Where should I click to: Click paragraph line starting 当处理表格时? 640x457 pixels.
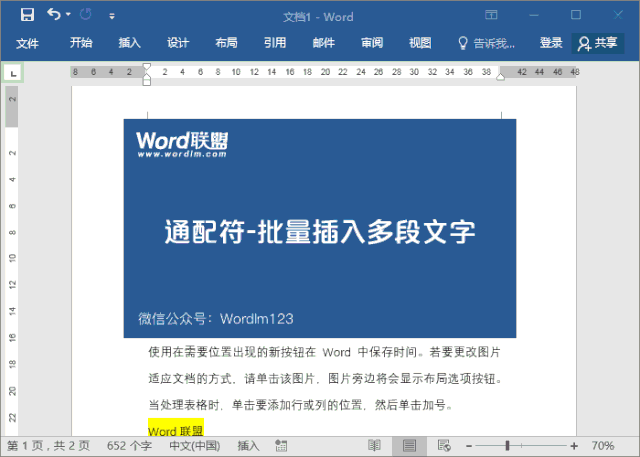pos(300,405)
